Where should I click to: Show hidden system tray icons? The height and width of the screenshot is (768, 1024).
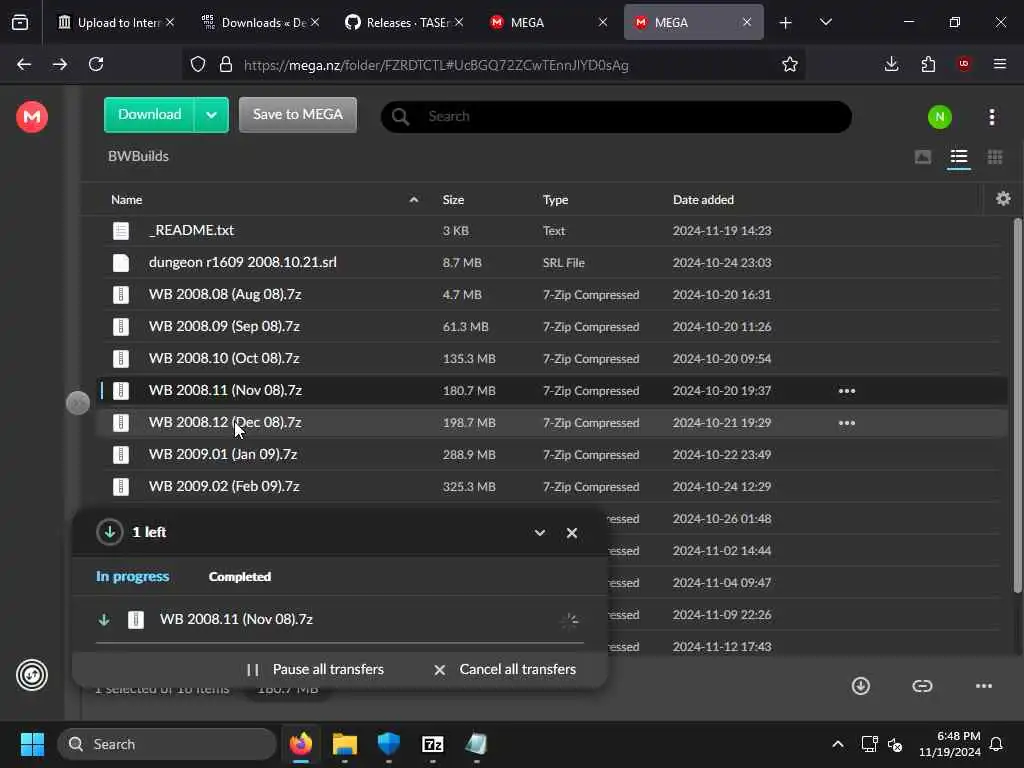[837, 744]
